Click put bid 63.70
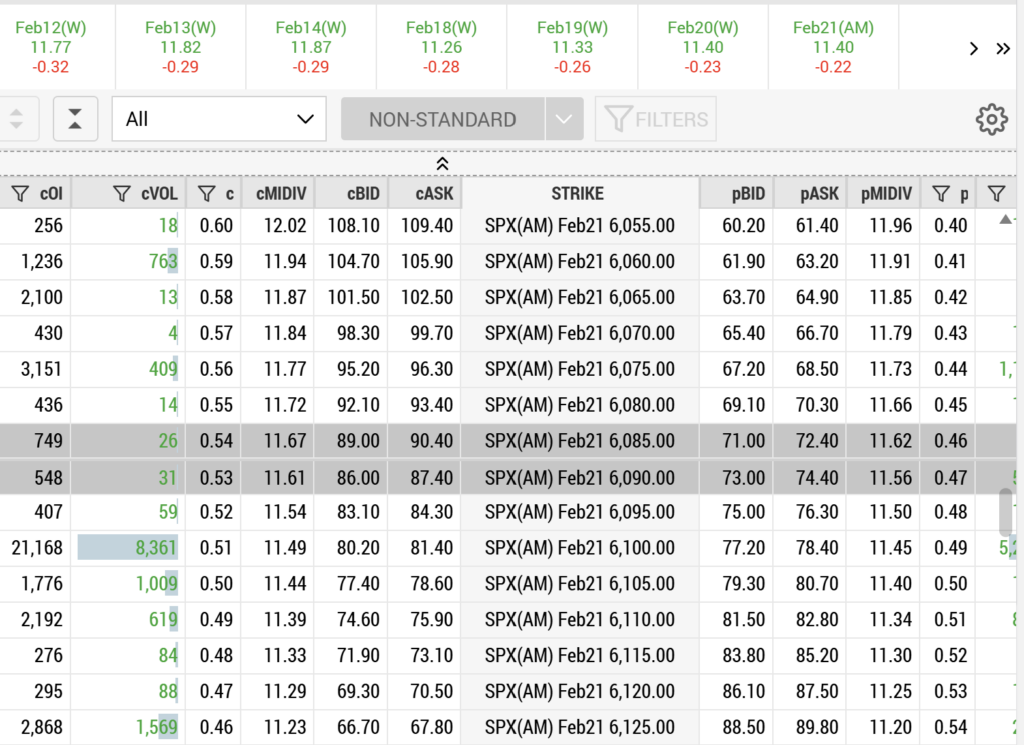This screenshot has width=1024, height=745. (743, 298)
